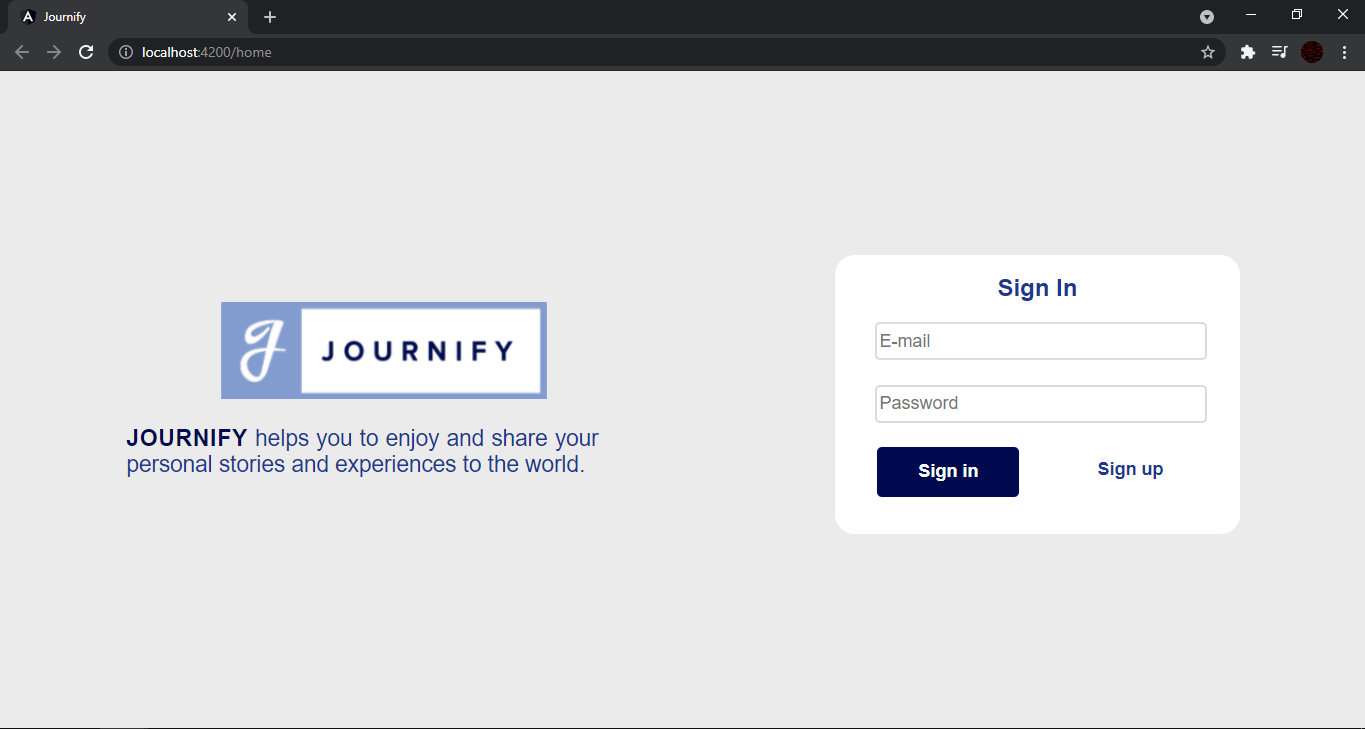Screen dimensions: 1365x729
Task: Click the browser back arrow
Action: tap(22, 52)
